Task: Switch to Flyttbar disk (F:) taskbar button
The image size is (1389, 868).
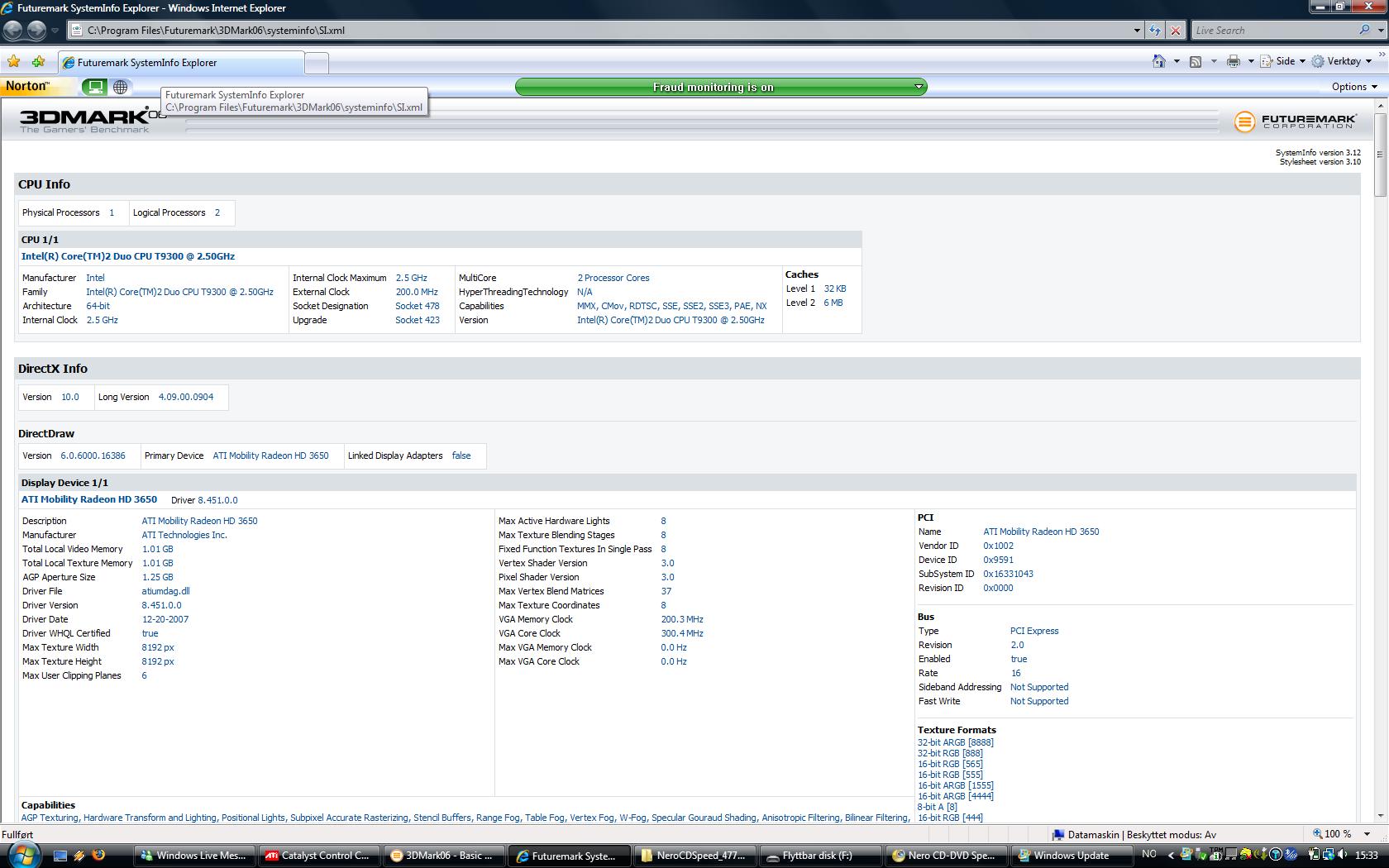Action: (x=819, y=856)
